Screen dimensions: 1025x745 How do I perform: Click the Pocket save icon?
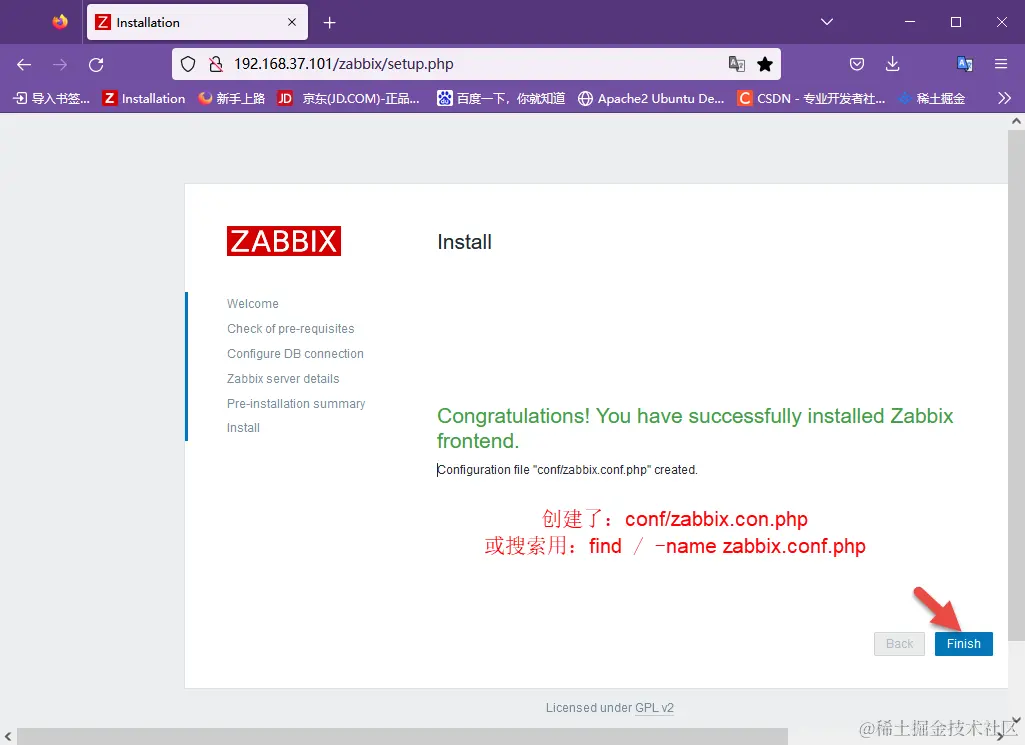point(857,63)
